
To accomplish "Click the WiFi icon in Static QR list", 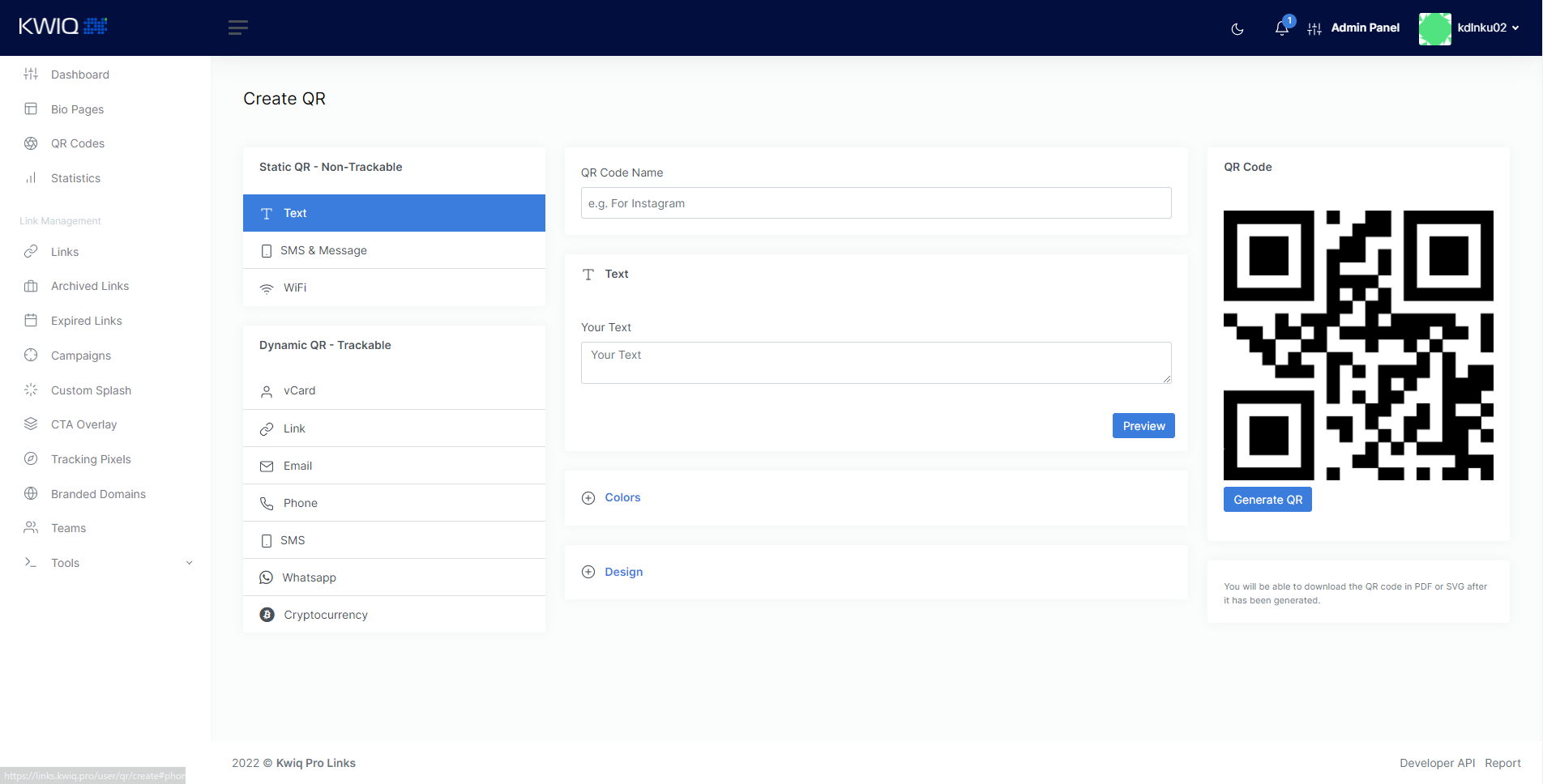I will (x=267, y=288).
